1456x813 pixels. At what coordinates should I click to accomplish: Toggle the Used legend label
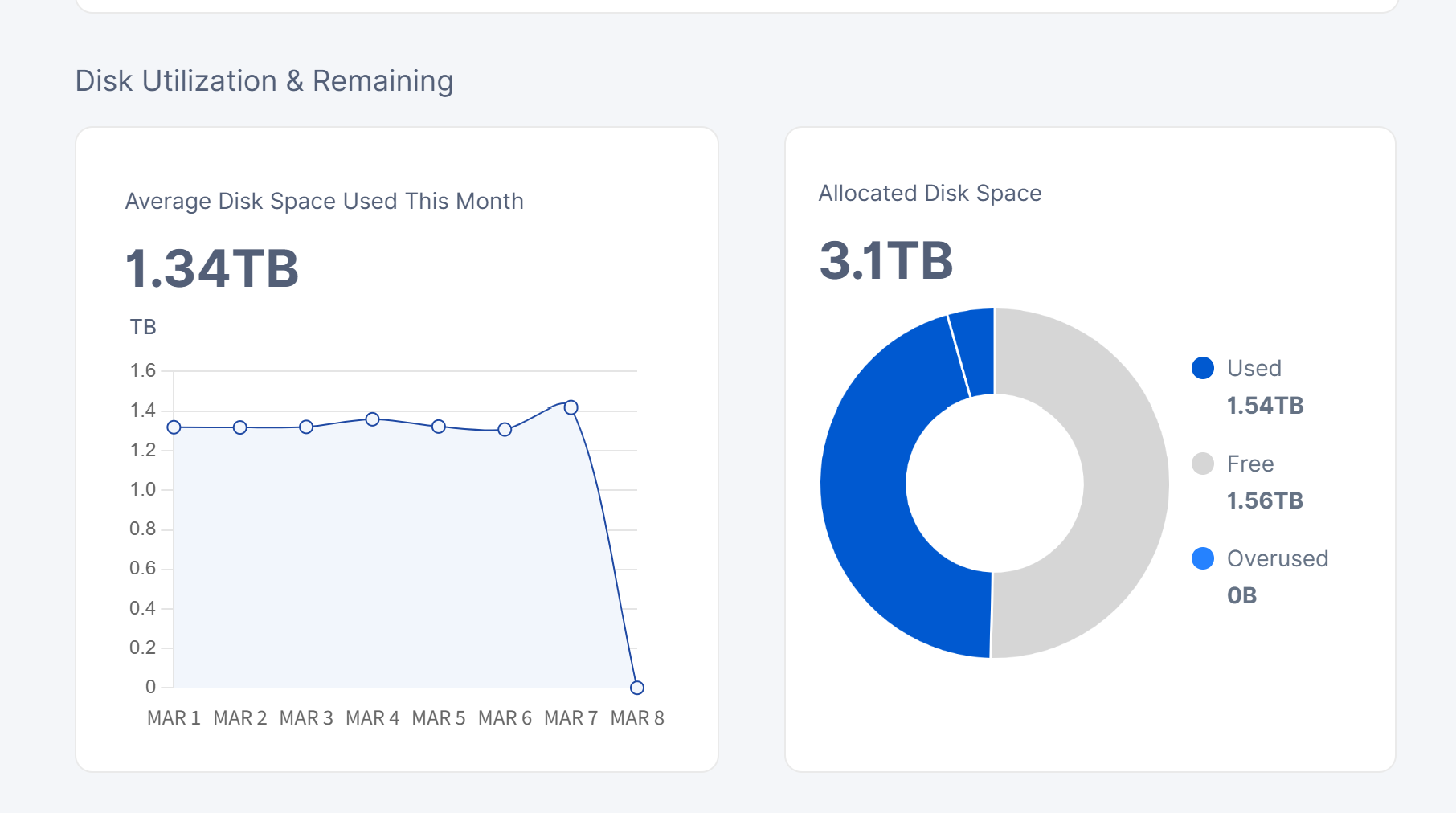coord(1254,368)
